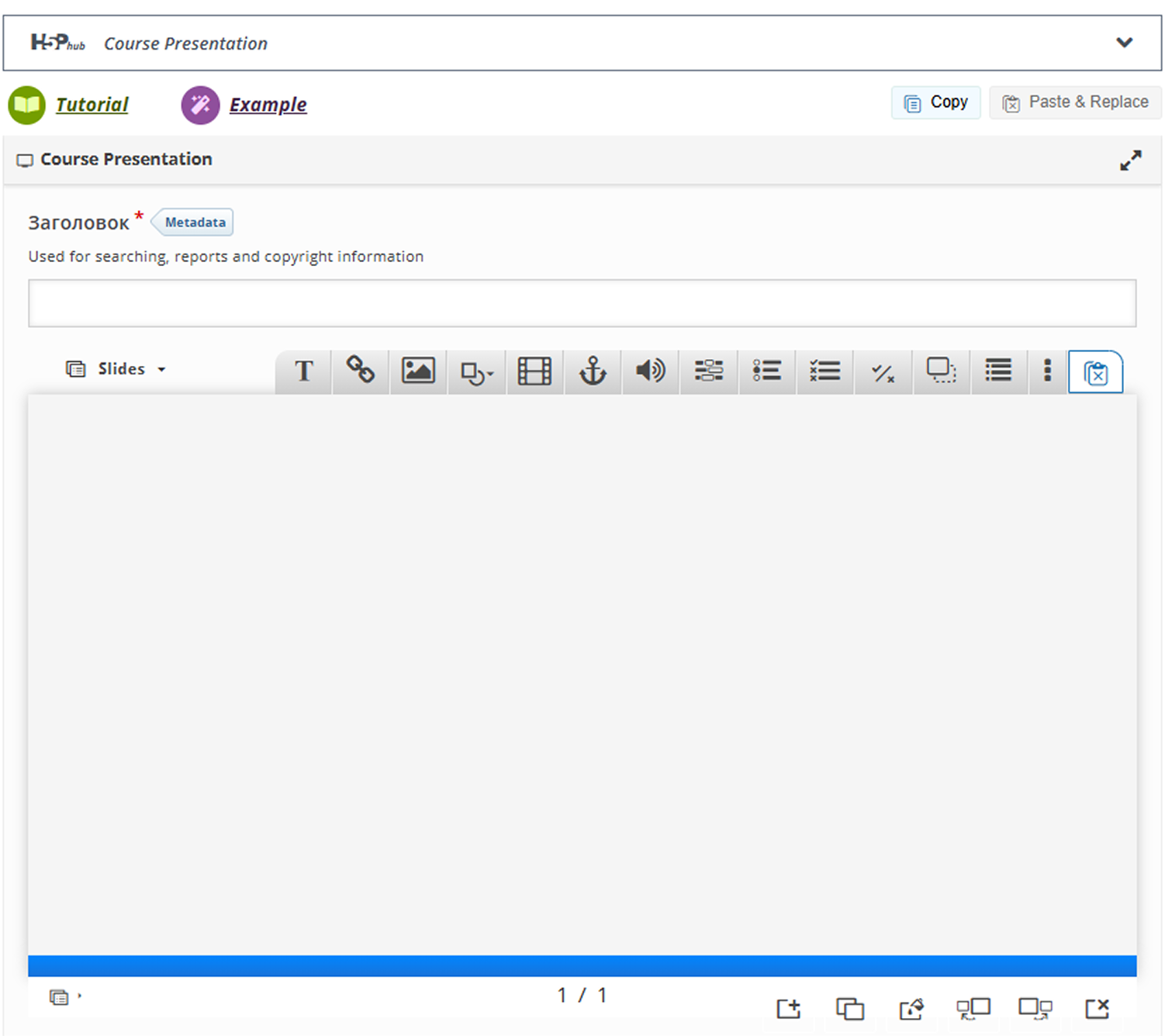
Task: Delete the current slide
Action: click(x=1097, y=1008)
